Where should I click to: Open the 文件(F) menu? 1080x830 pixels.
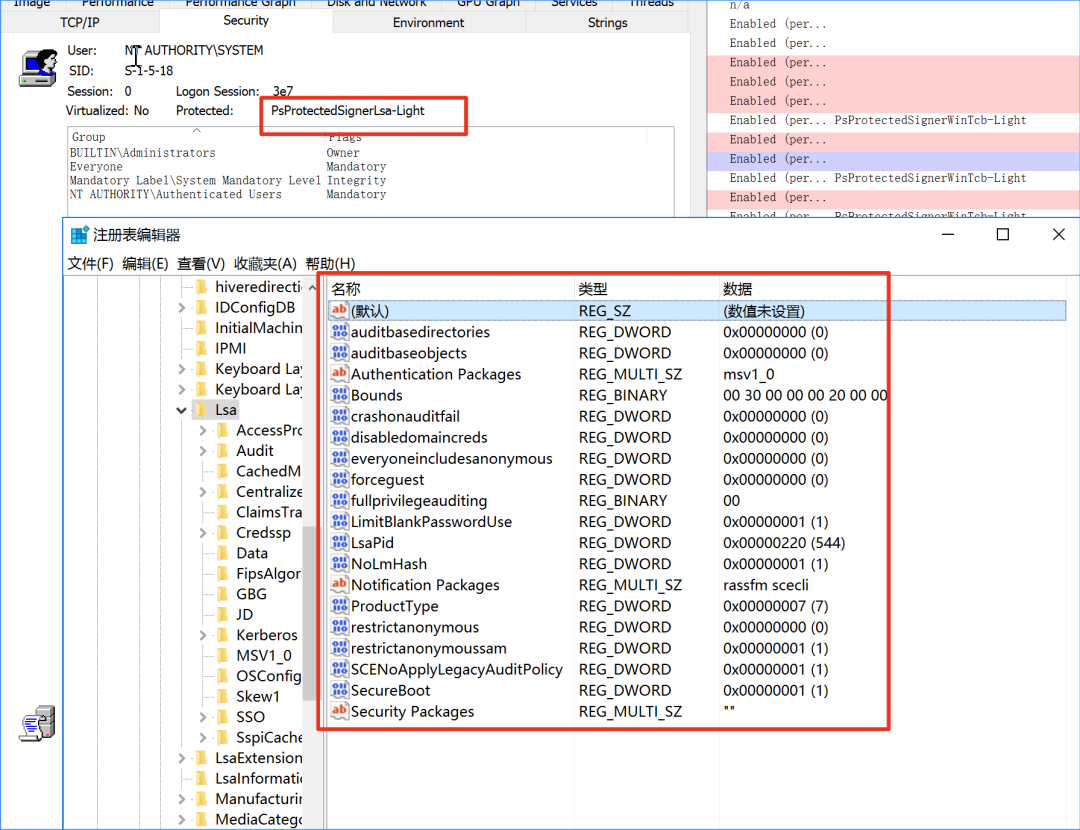point(90,264)
